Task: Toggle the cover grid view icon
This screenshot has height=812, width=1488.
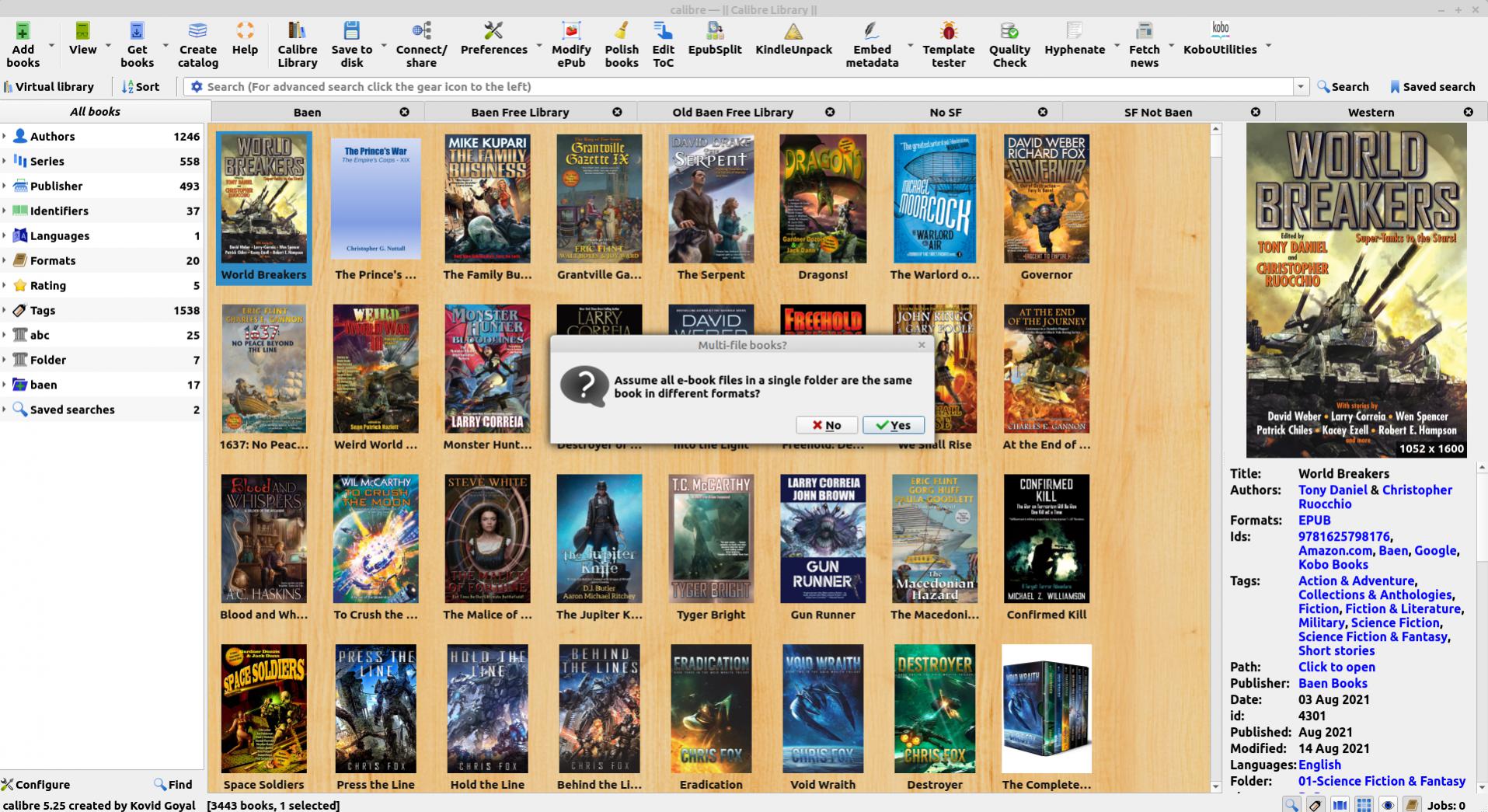Action: tap(1364, 805)
